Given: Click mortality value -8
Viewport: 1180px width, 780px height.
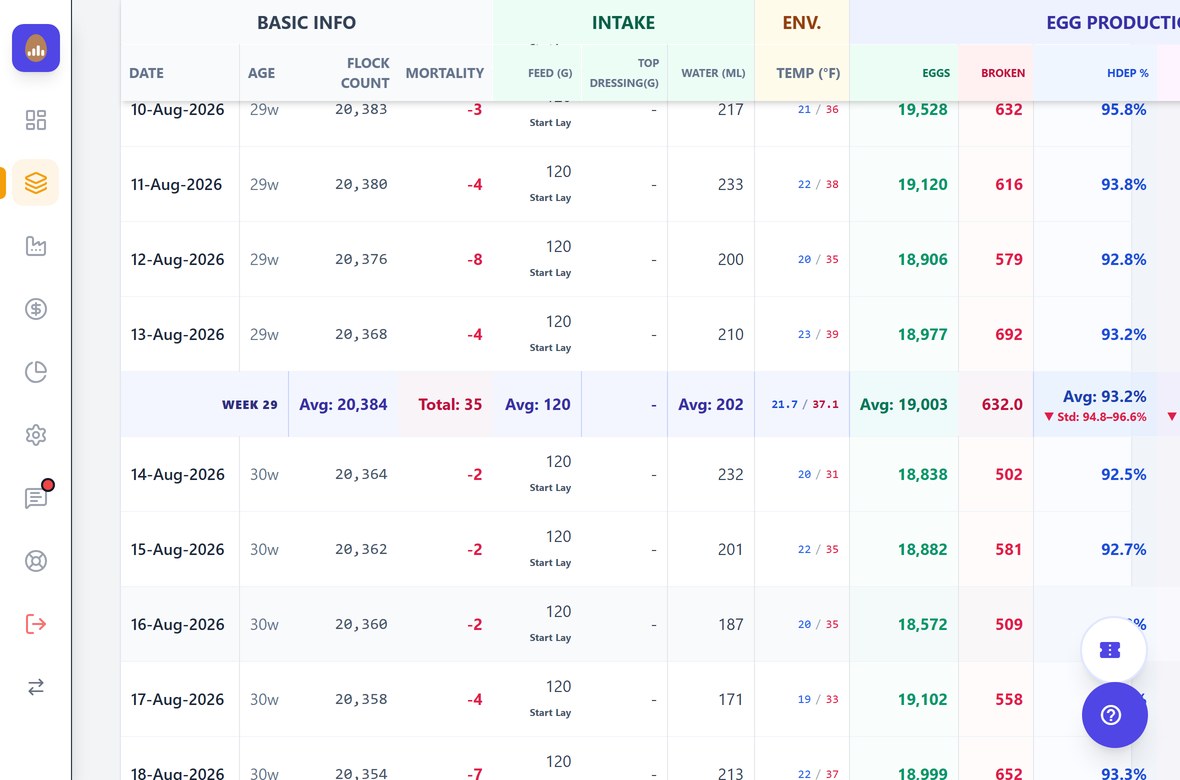Looking at the screenshot, I should pyautogui.click(x=474, y=260).
